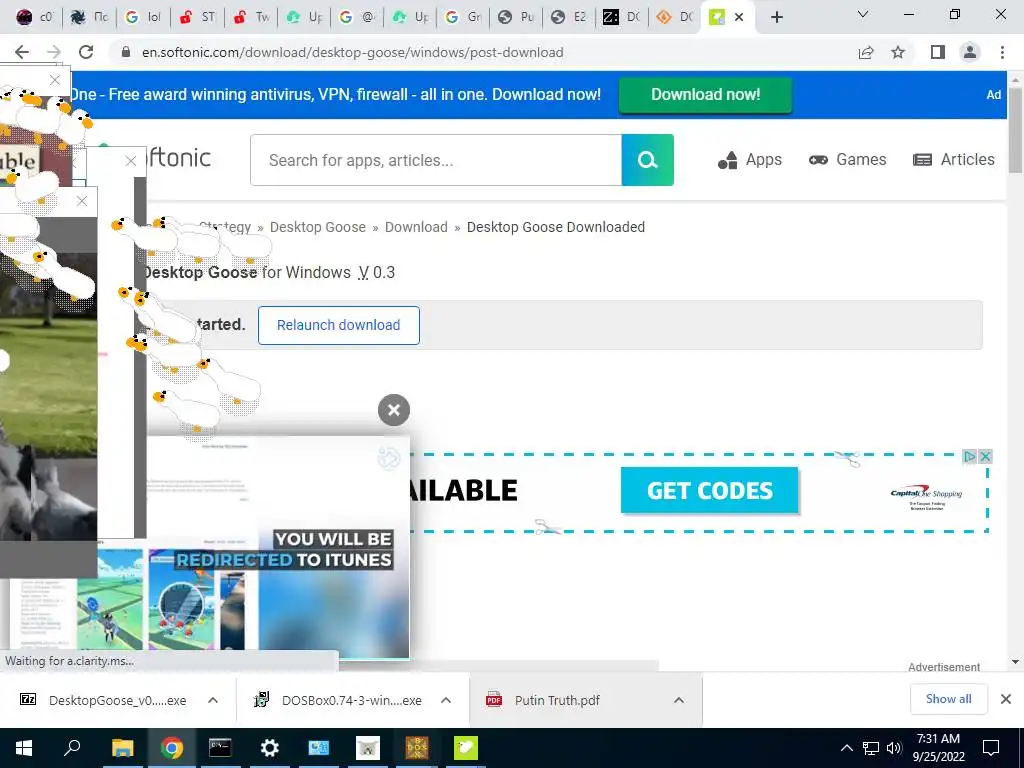The height and width of the screenshot is (768, 1024).
Task: Switch to the Pu browser tab
Action: pos(516,17)
